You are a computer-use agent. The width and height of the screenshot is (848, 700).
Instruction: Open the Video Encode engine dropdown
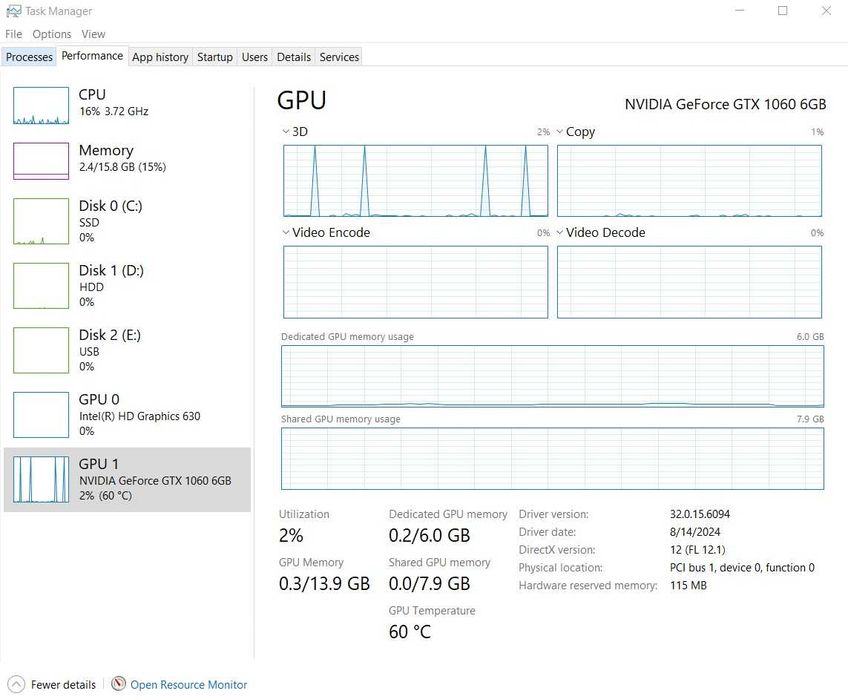pos(286,233)
